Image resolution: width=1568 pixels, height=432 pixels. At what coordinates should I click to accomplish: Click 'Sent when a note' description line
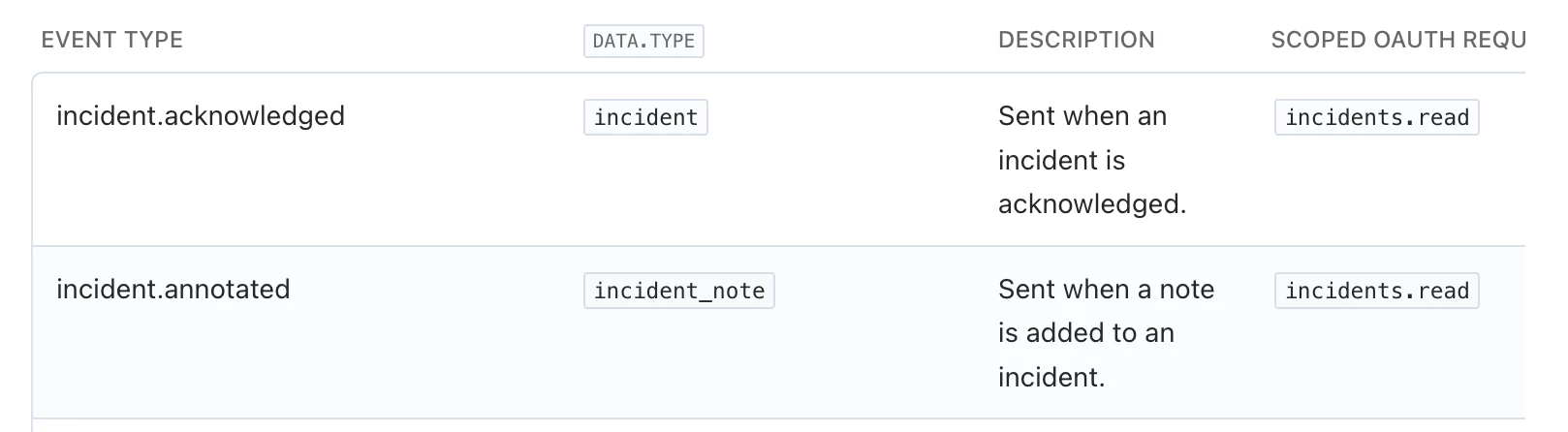pos(1106,290)
